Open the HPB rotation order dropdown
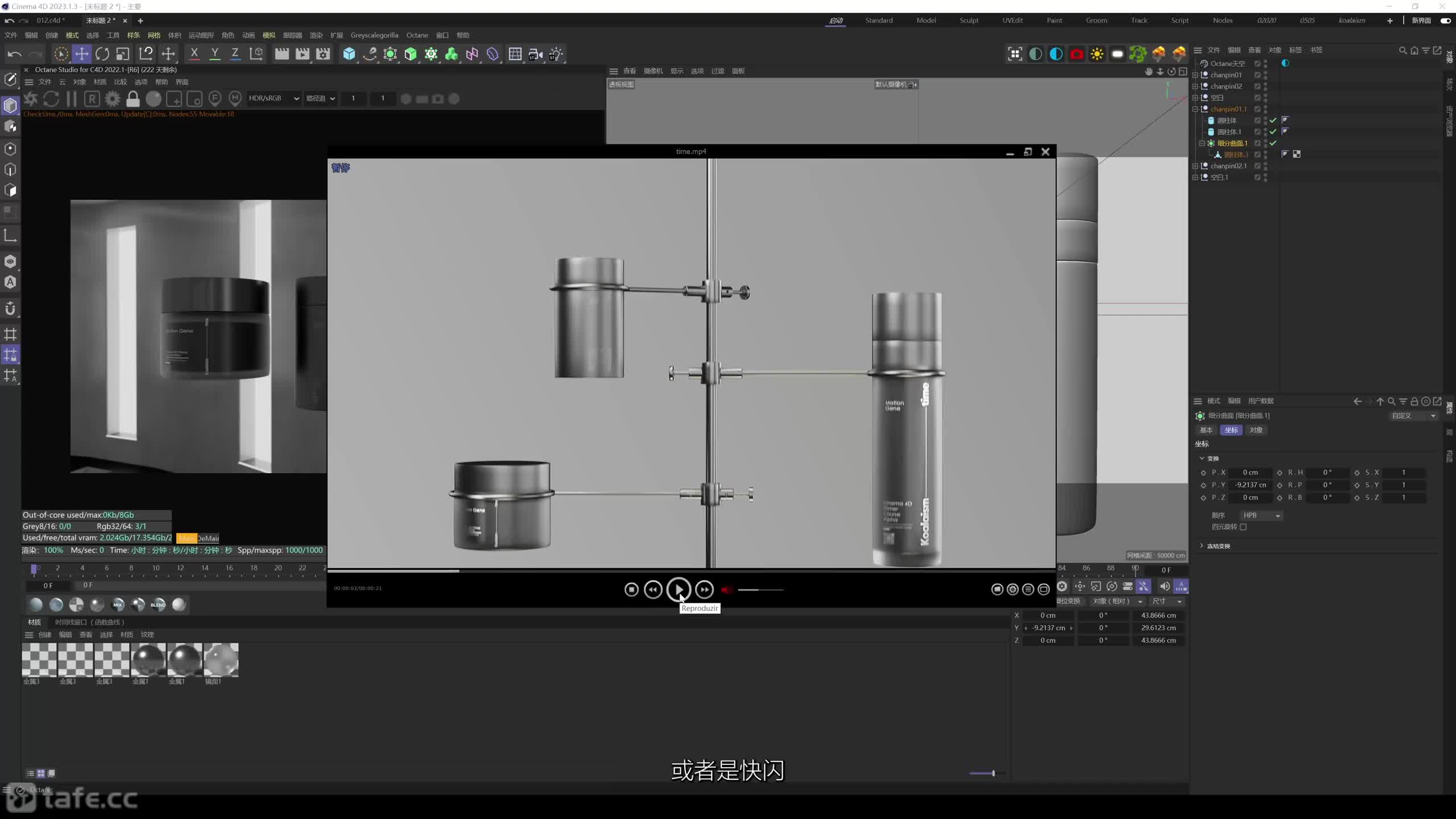Viewport: 1456px width, 819px height. (1261, 515)
